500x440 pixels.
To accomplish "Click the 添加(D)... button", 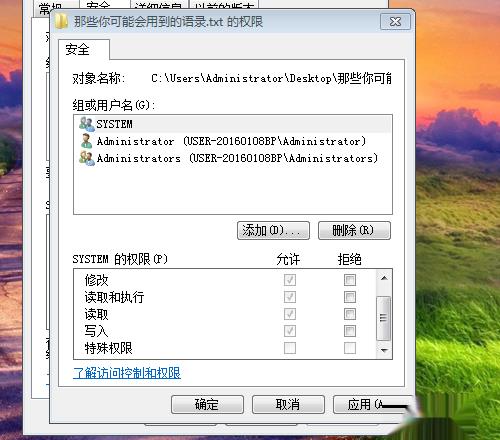I will (273, 230).
